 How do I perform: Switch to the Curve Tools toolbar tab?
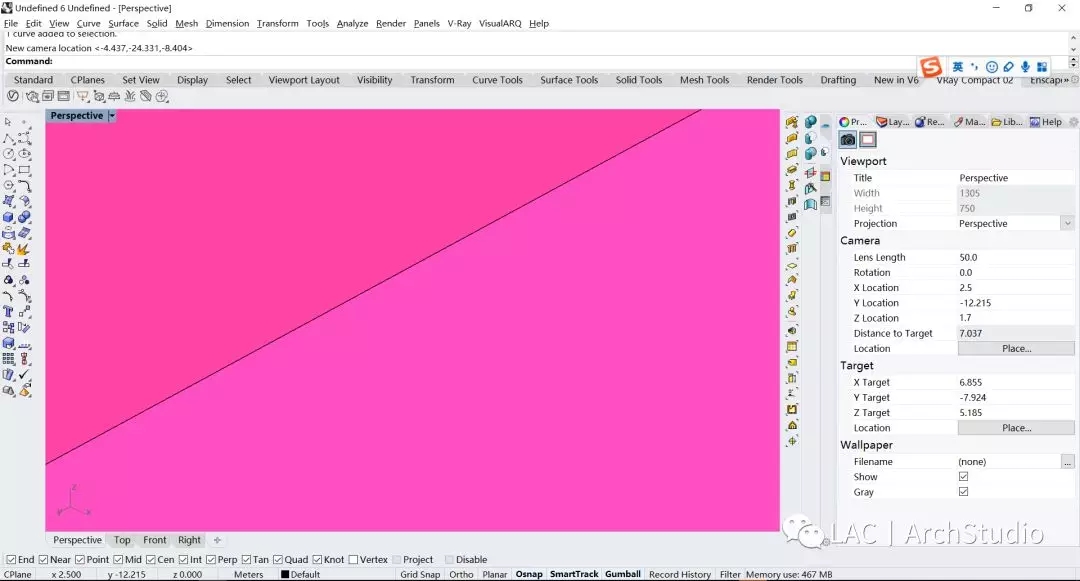(497, 80)
